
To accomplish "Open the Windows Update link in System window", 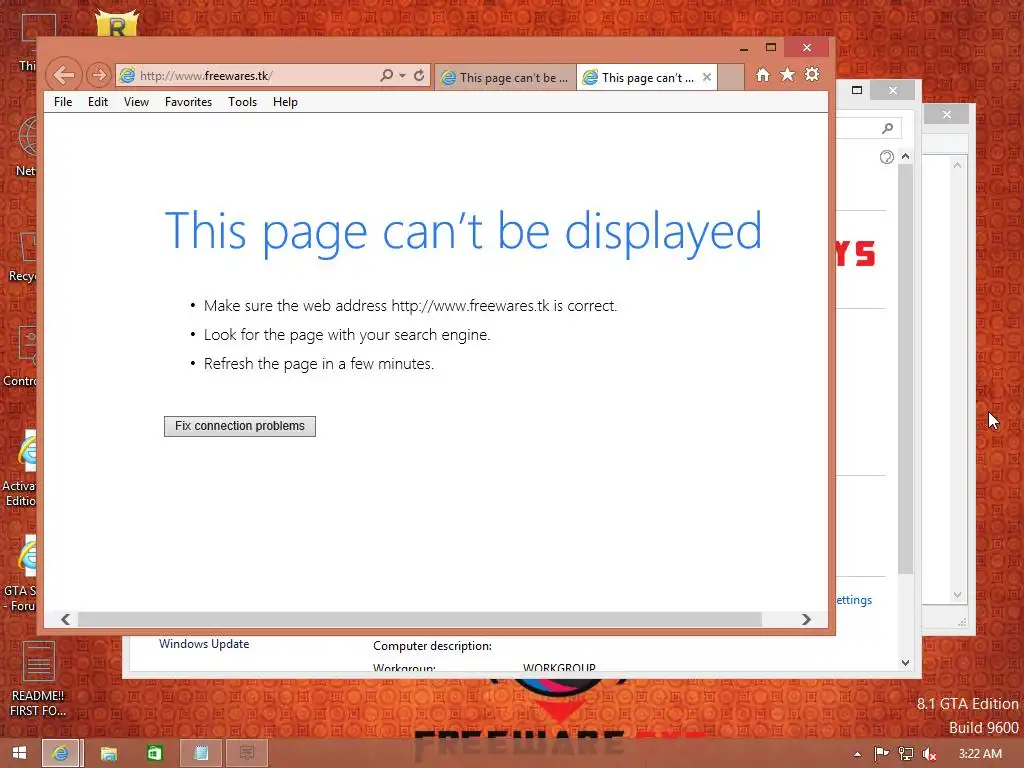I will [x=204, y=644].
